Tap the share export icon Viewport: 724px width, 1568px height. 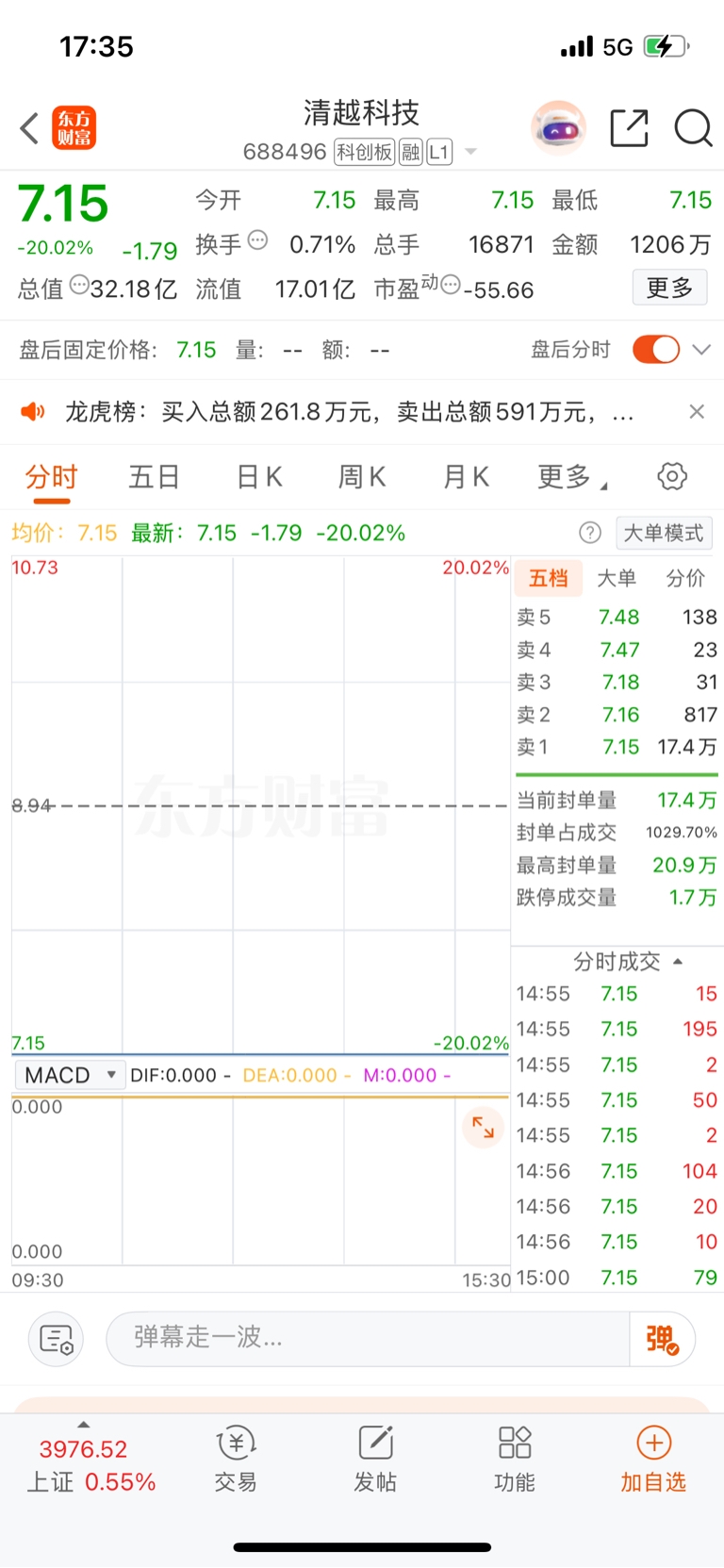(x=629, y=128)
